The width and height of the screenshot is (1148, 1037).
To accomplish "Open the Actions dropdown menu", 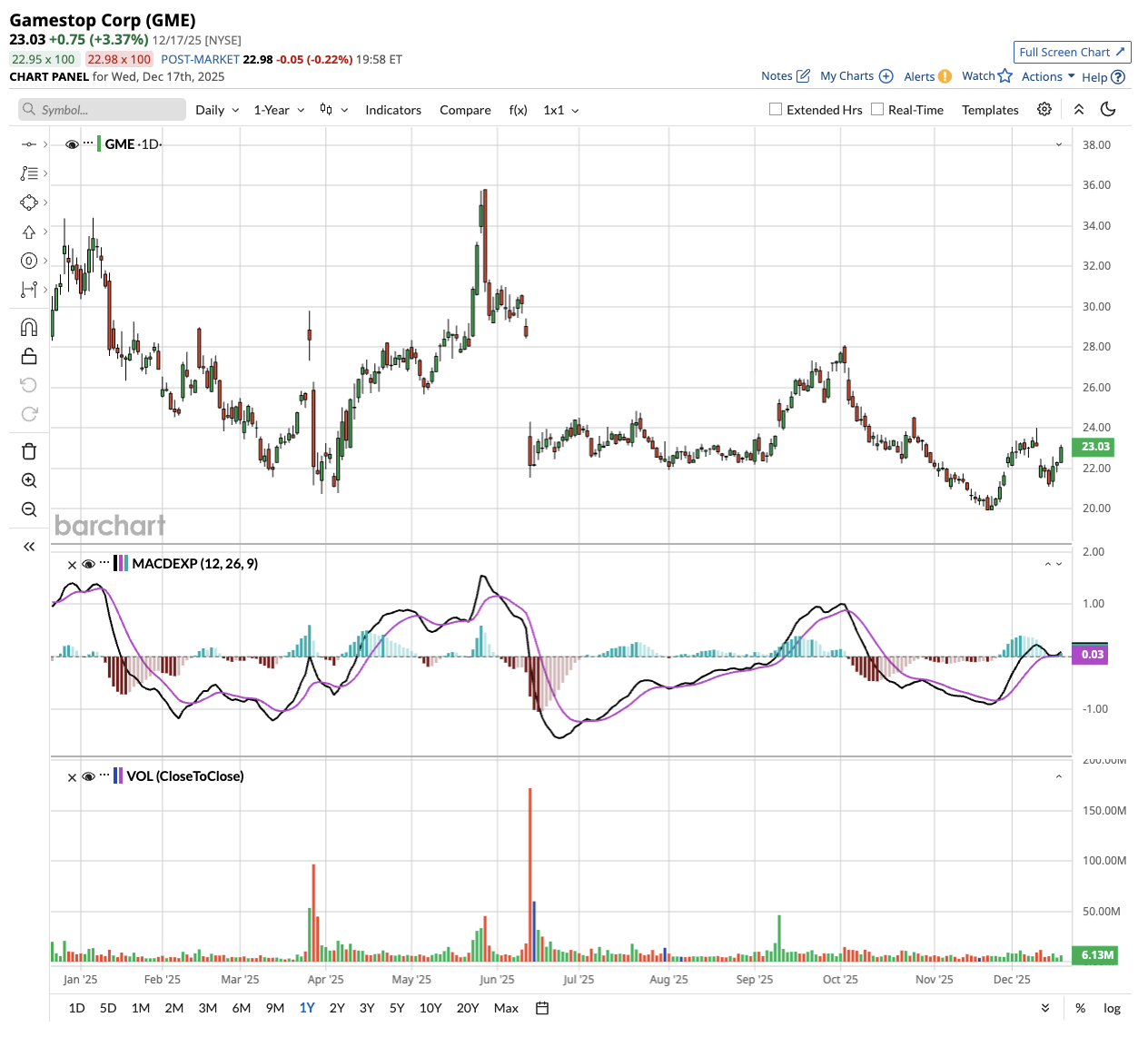I will point(1048,76).
